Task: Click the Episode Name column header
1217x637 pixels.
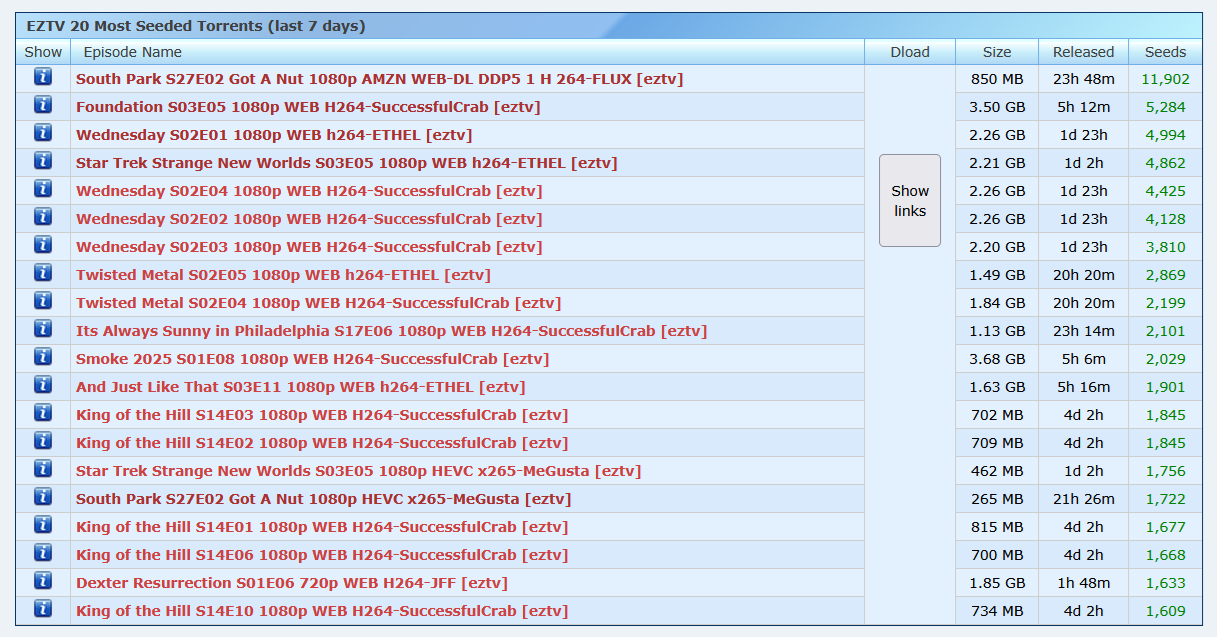Action: 467,52
